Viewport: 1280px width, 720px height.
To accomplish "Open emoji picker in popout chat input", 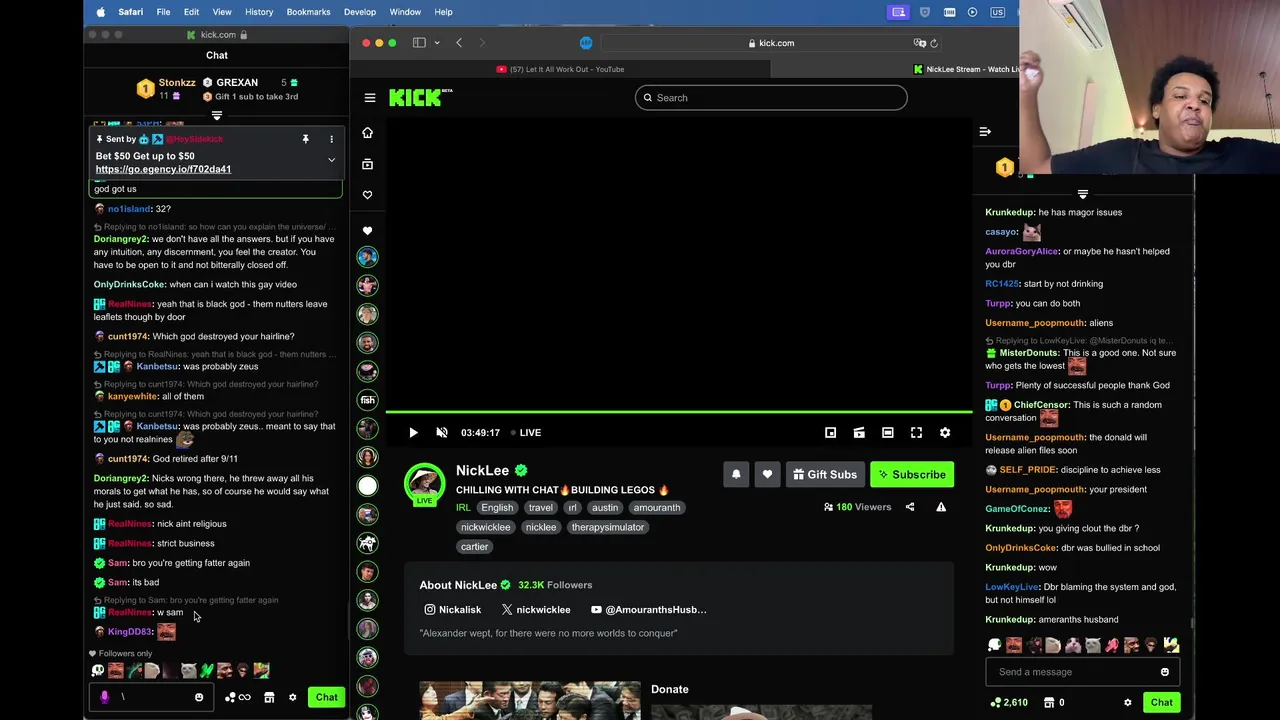I will click(199, 697).
